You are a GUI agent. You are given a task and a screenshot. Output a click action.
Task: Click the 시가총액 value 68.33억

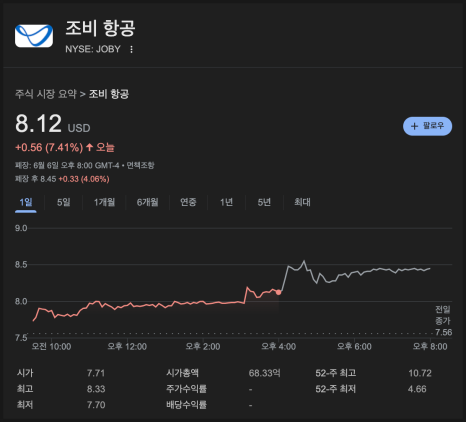coord(264,373)
